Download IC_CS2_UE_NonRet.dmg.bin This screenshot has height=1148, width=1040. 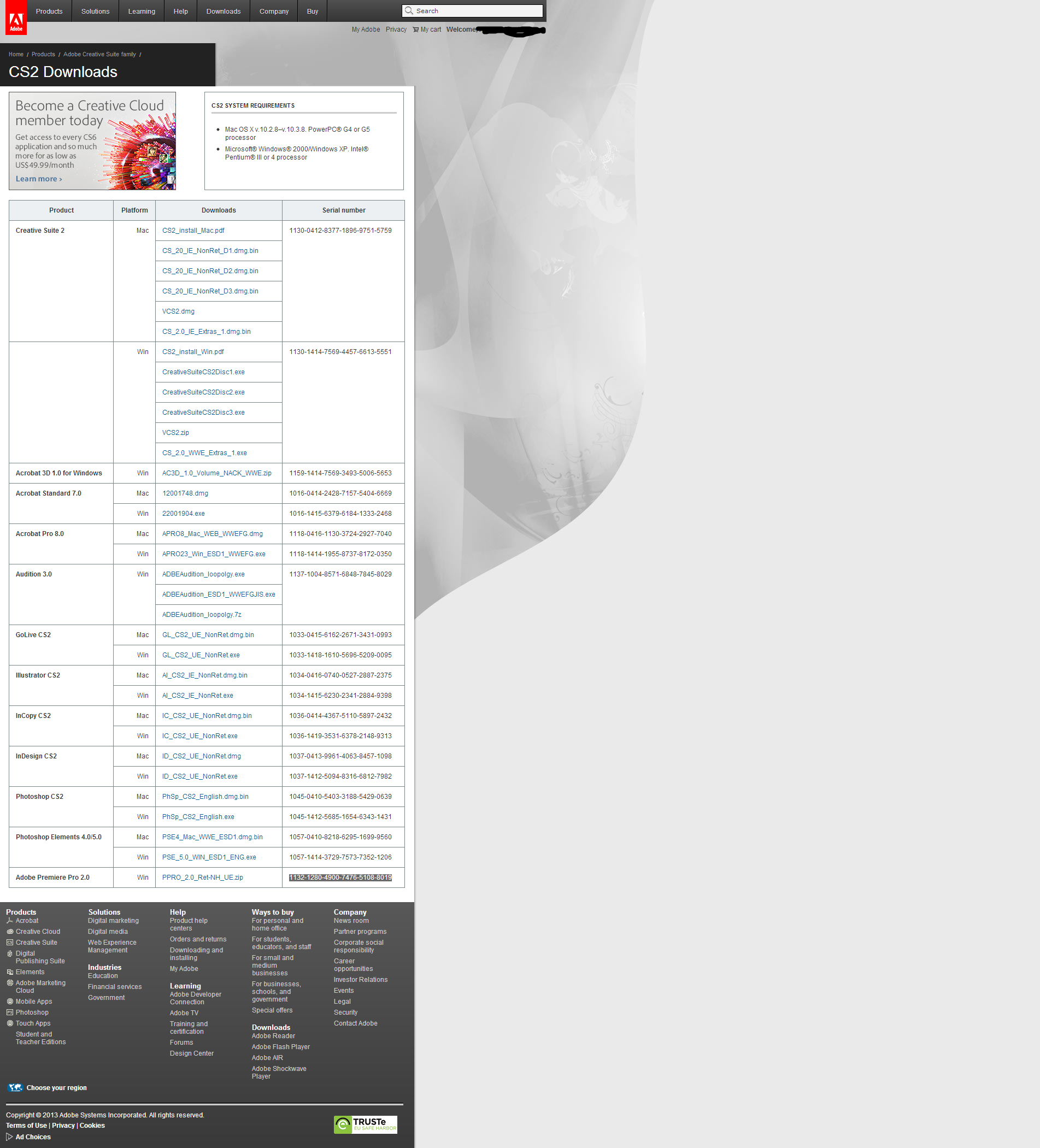tap(207, 716)
